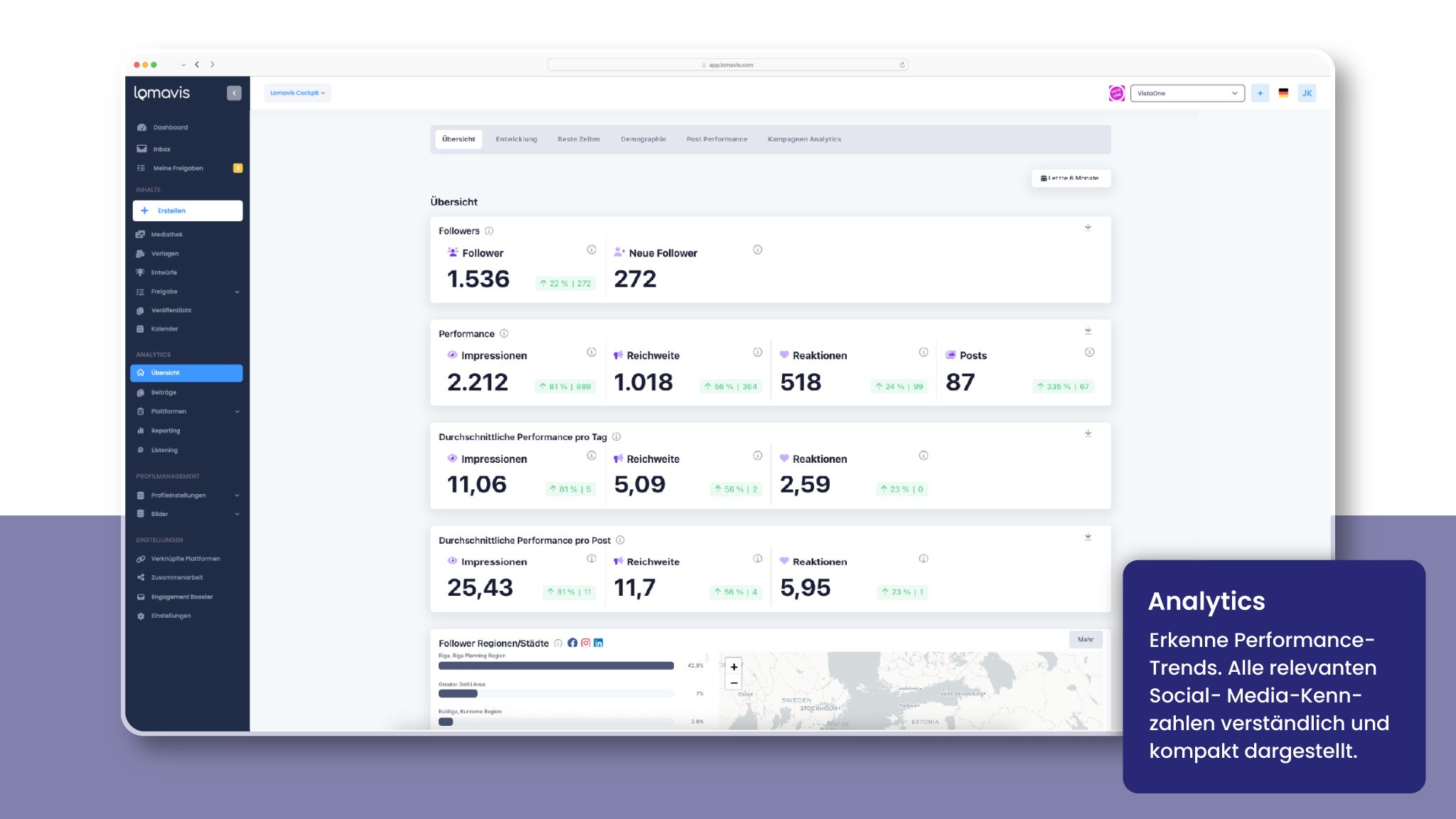
Task: Click the browser address bar
Action: click(x=727, y=65)
